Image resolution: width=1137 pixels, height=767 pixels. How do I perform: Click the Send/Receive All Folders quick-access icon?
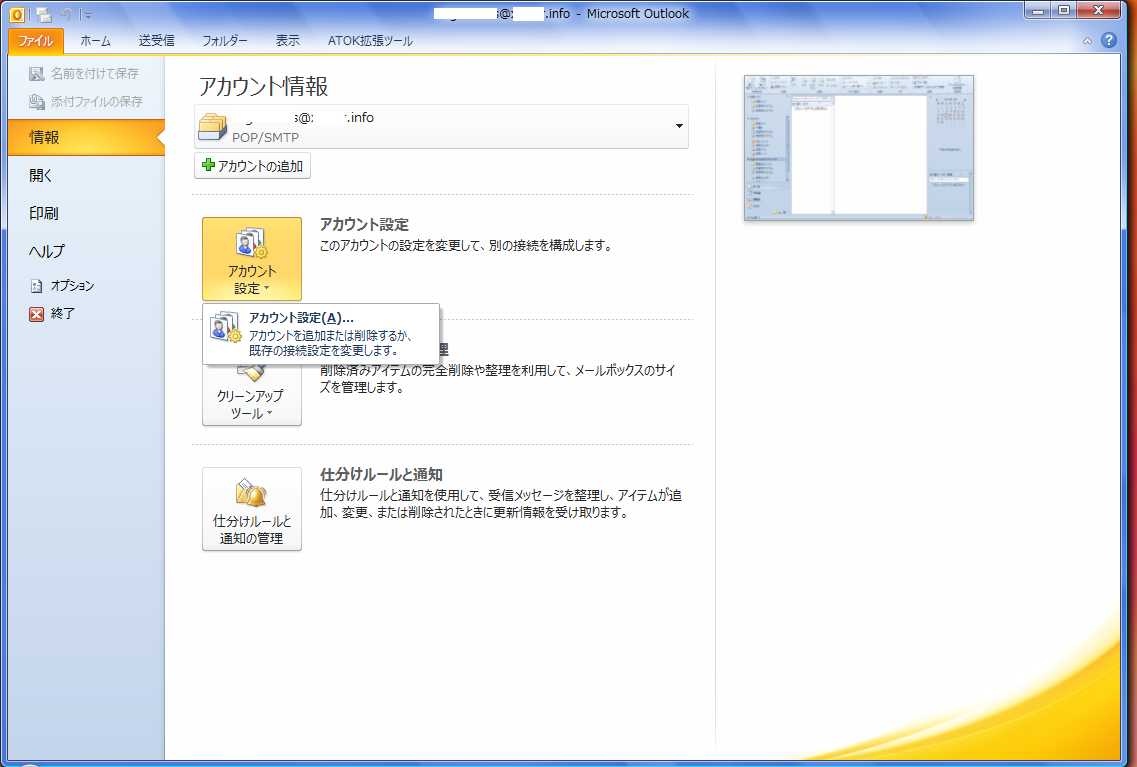43,14
